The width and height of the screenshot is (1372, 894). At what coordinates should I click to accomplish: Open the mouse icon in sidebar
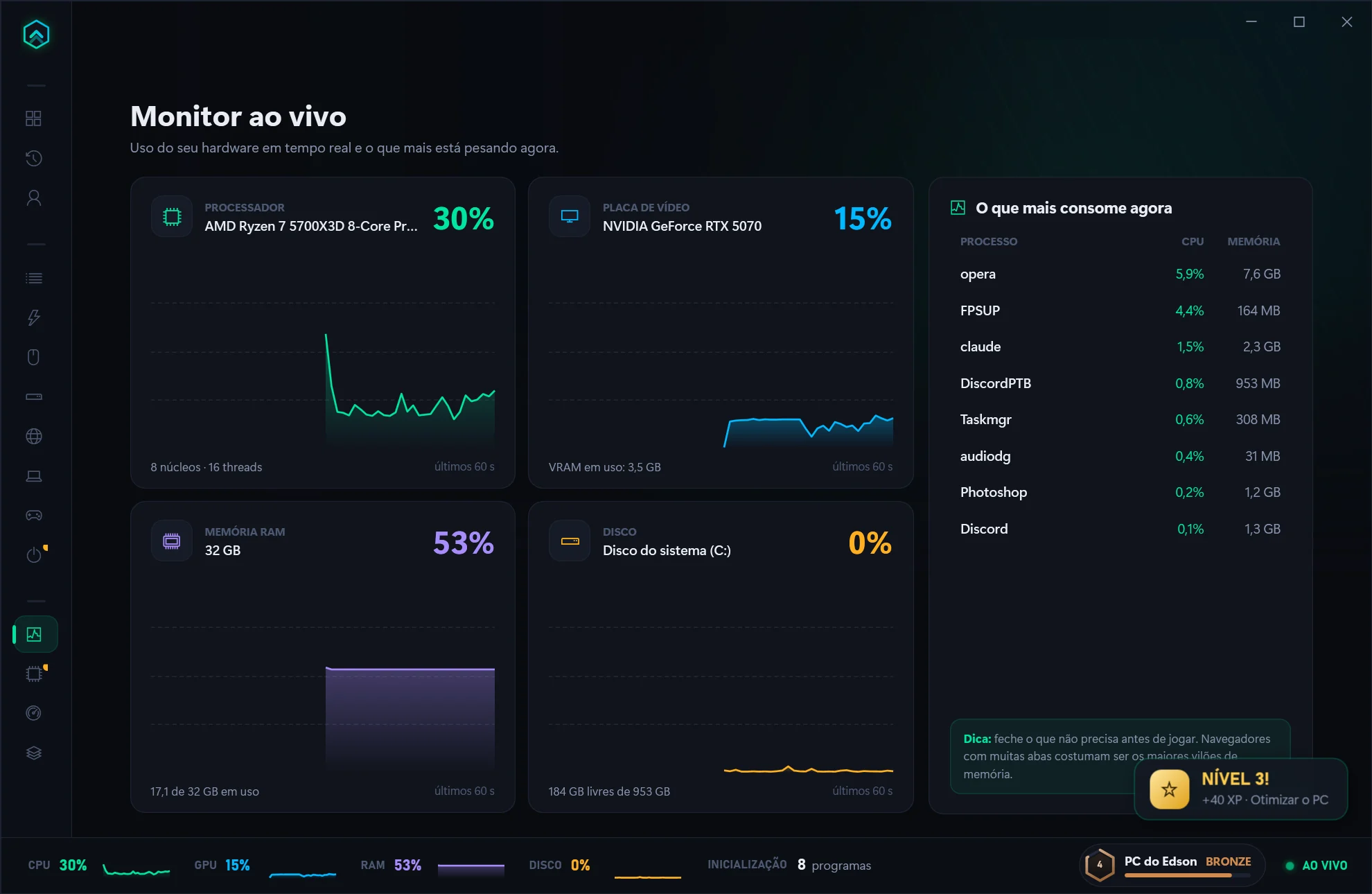click(33, 357)
